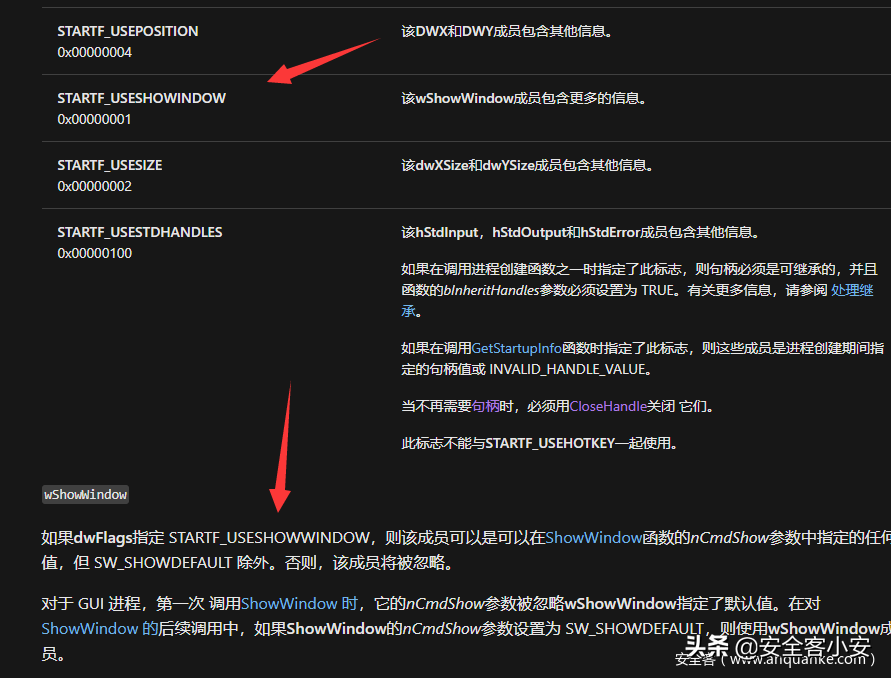Open the 'ShowWindow 的' link
The width and height of the screenshot is (891, 678).
99,629
